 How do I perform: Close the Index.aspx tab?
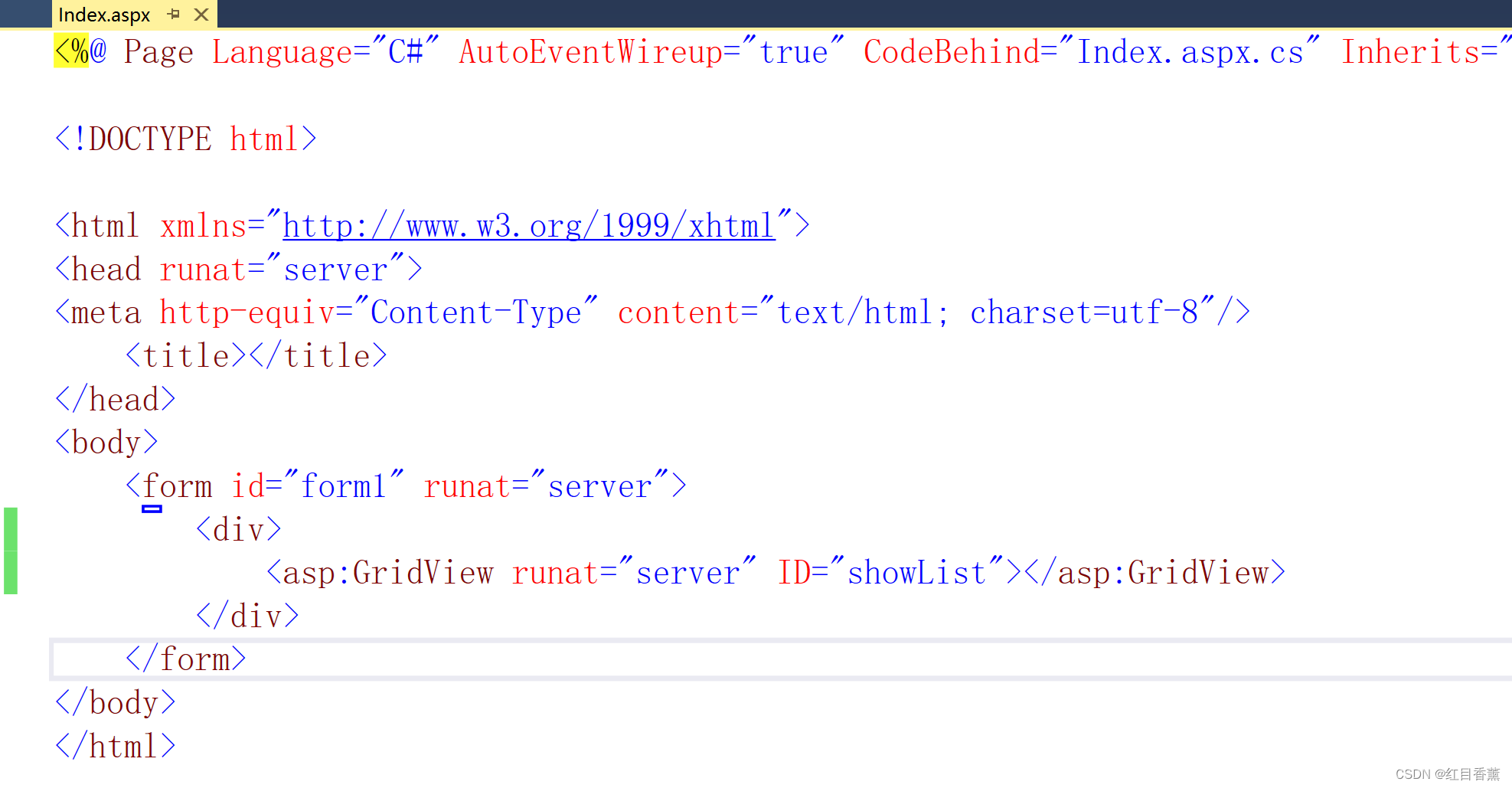(201, 14)
